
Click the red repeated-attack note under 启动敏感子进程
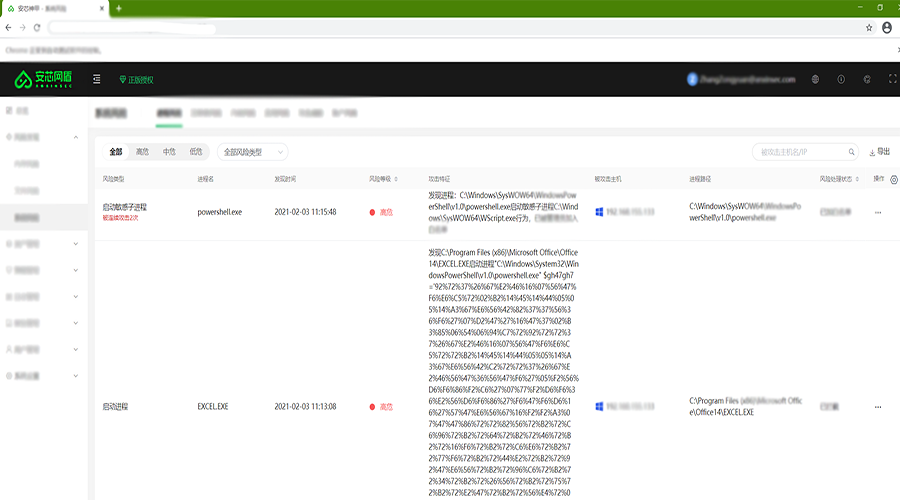121,218
